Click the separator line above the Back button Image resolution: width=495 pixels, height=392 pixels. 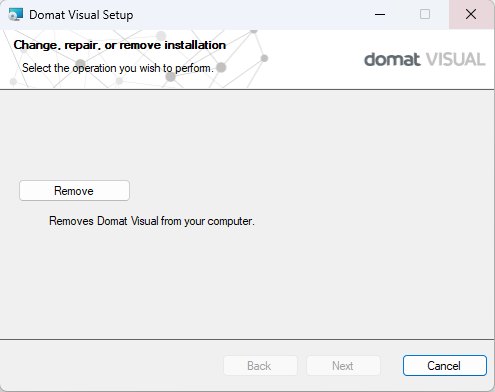[247, 339]
